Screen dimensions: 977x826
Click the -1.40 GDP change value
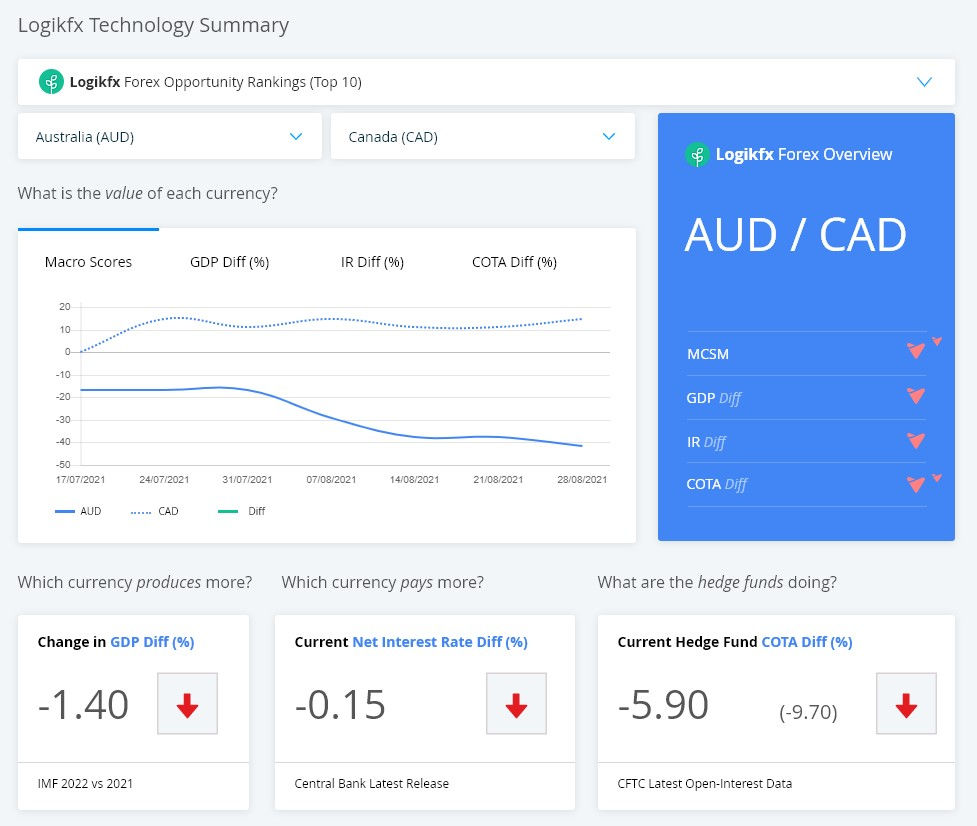click(83, 705)
